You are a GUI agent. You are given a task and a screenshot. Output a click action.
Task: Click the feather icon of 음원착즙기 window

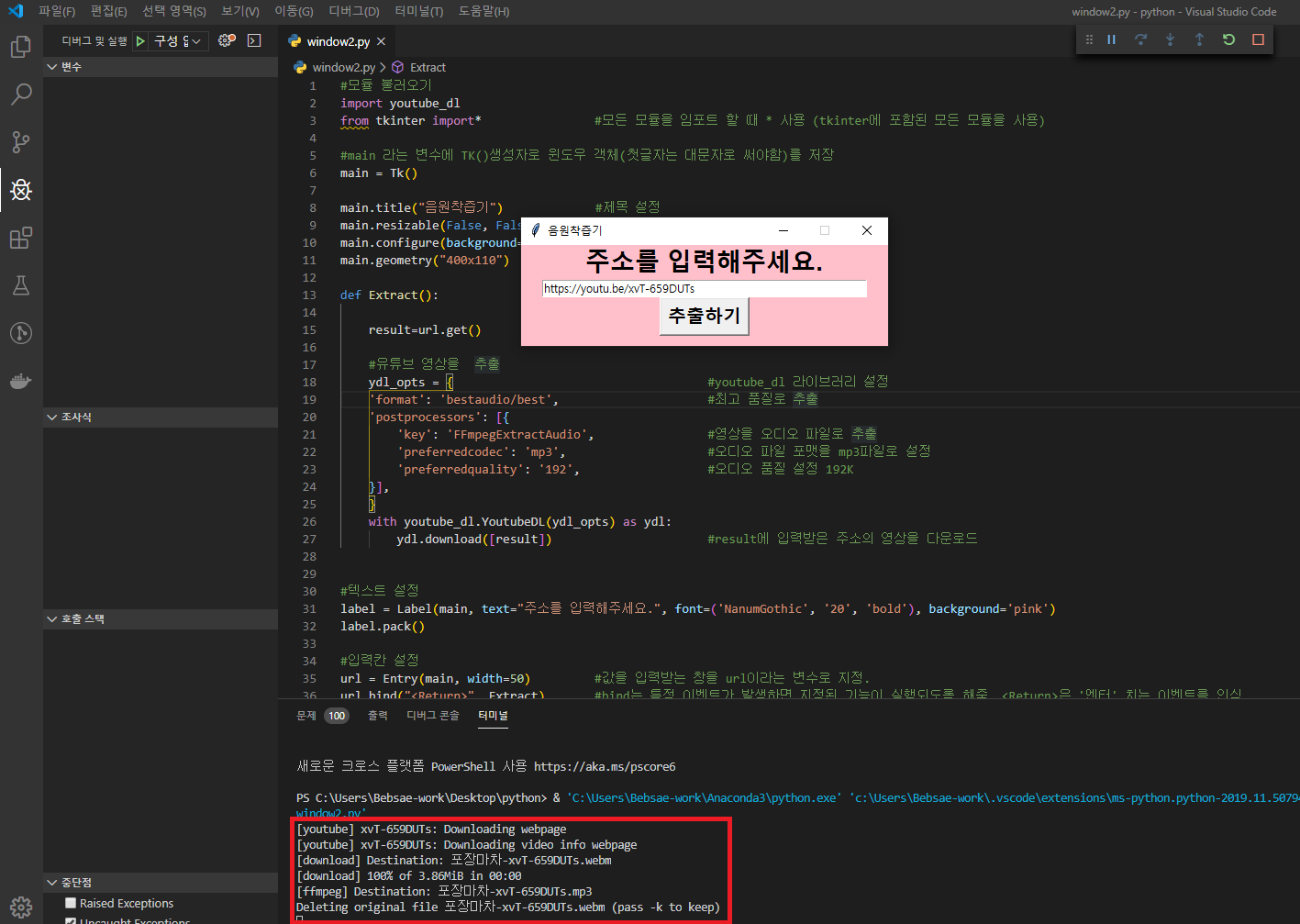click(536, 230)
